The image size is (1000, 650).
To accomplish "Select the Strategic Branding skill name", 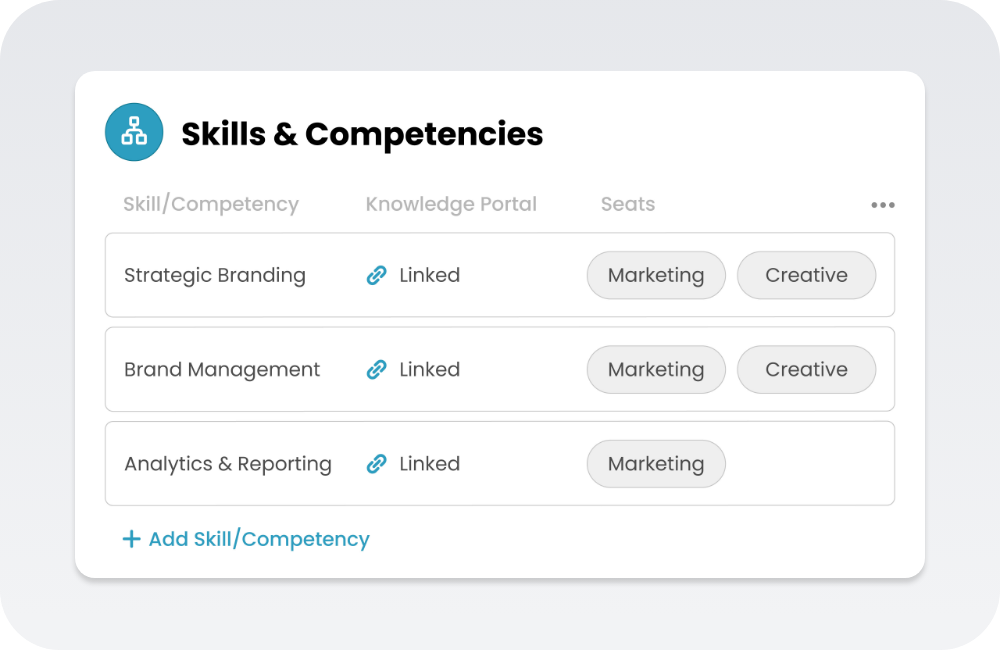I will pyautogui.click(x=215, y=276).
